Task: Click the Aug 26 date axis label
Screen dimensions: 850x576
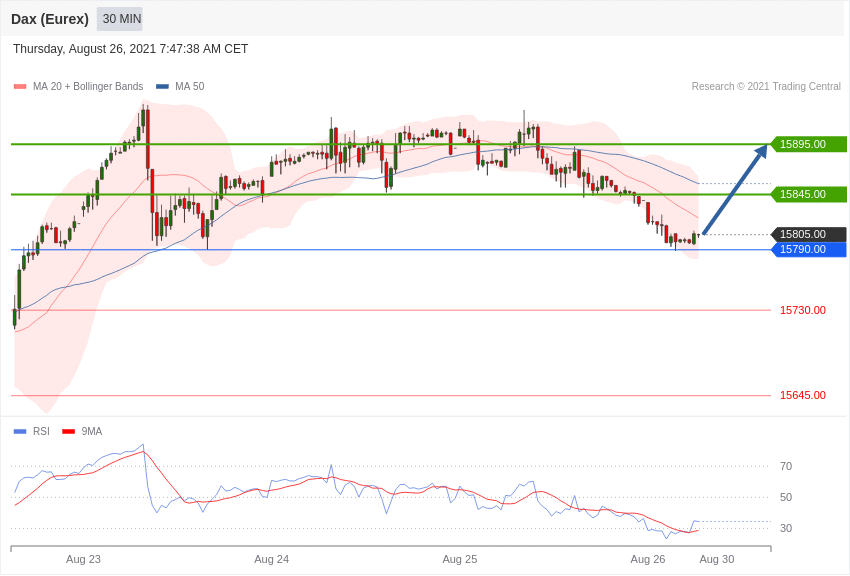Action: point(648,560)
